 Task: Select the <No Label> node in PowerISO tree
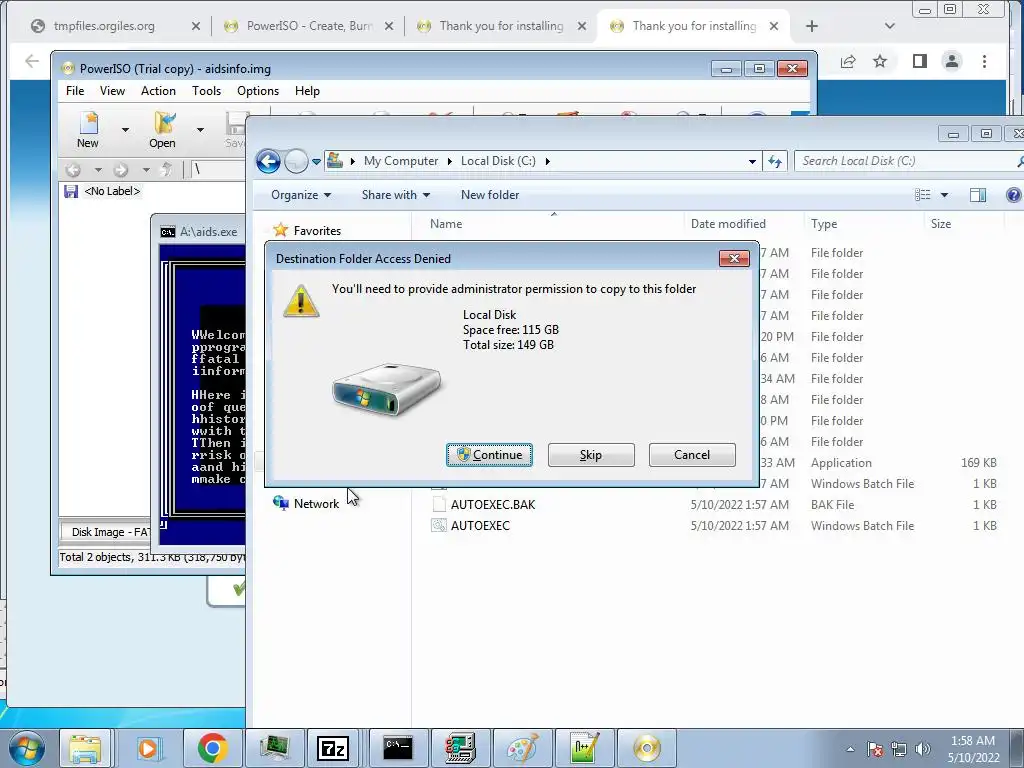[x=112, y=191]
